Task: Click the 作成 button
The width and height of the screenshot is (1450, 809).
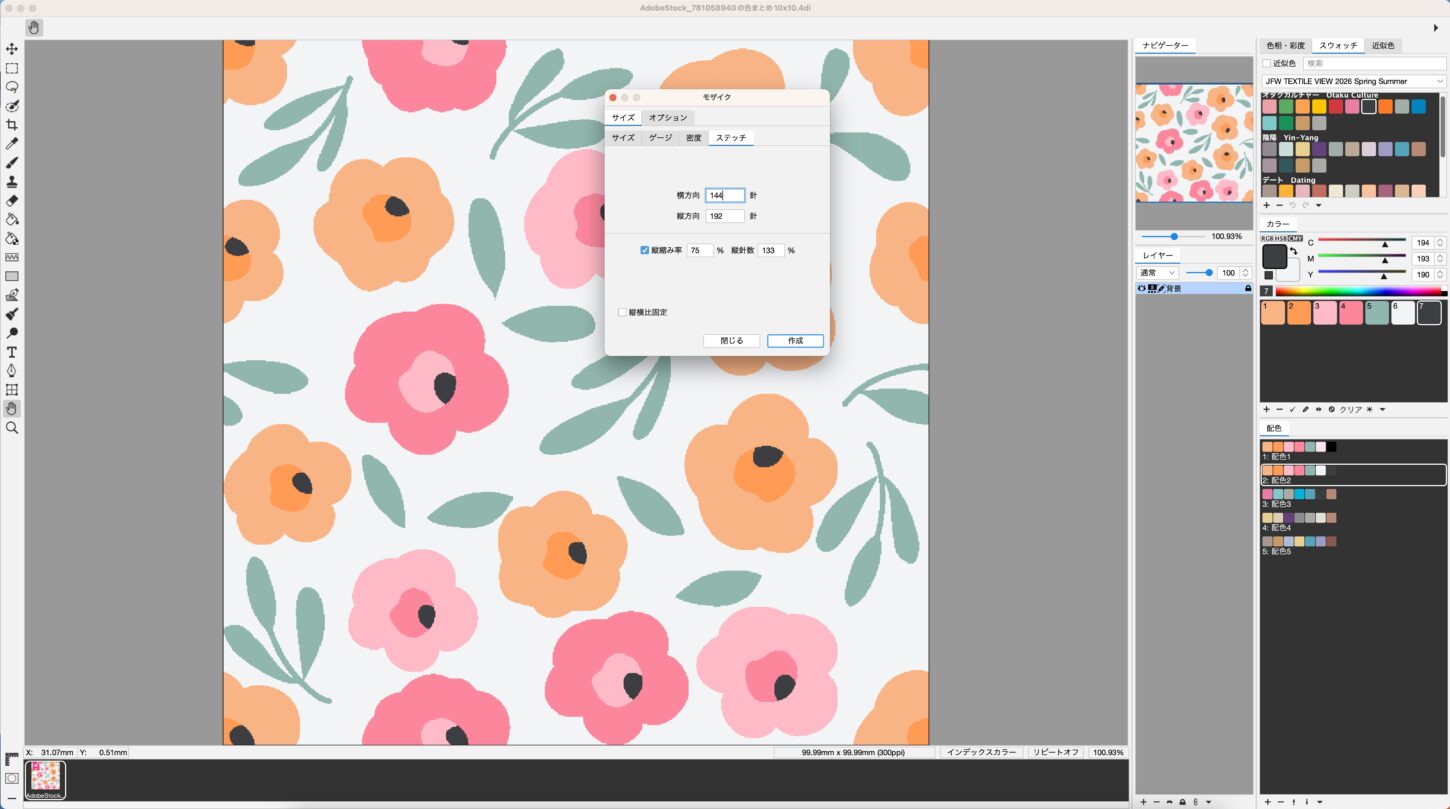Action: pyautogui.click(x=795, y=341)
